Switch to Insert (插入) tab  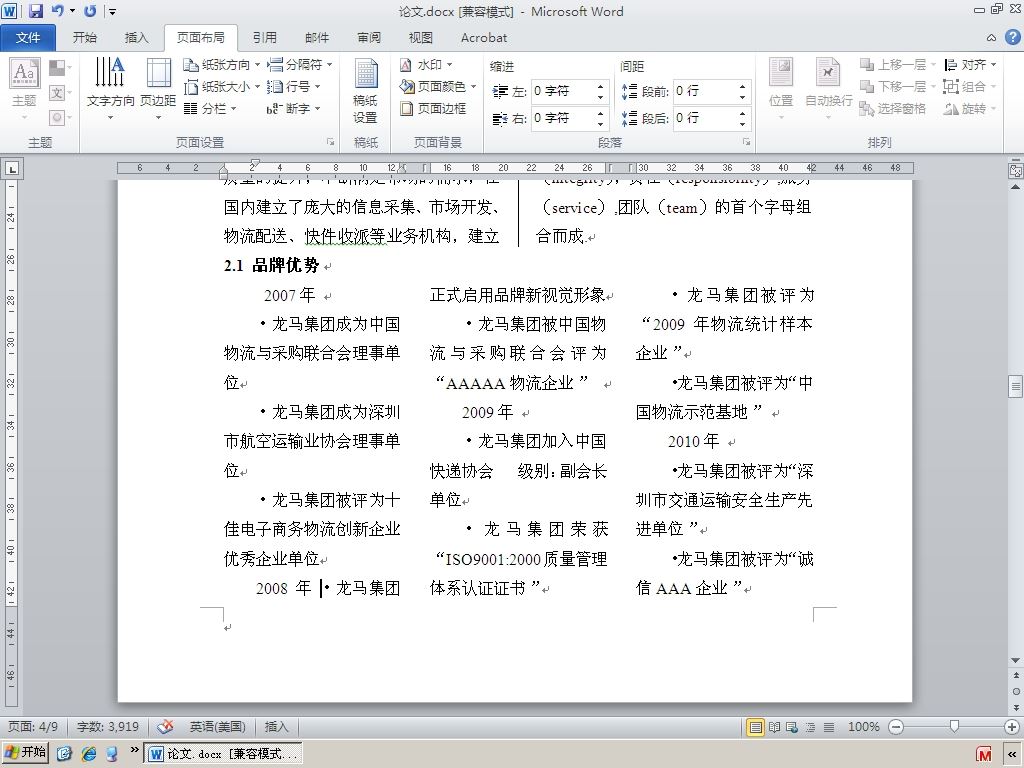tap(136, 38)
